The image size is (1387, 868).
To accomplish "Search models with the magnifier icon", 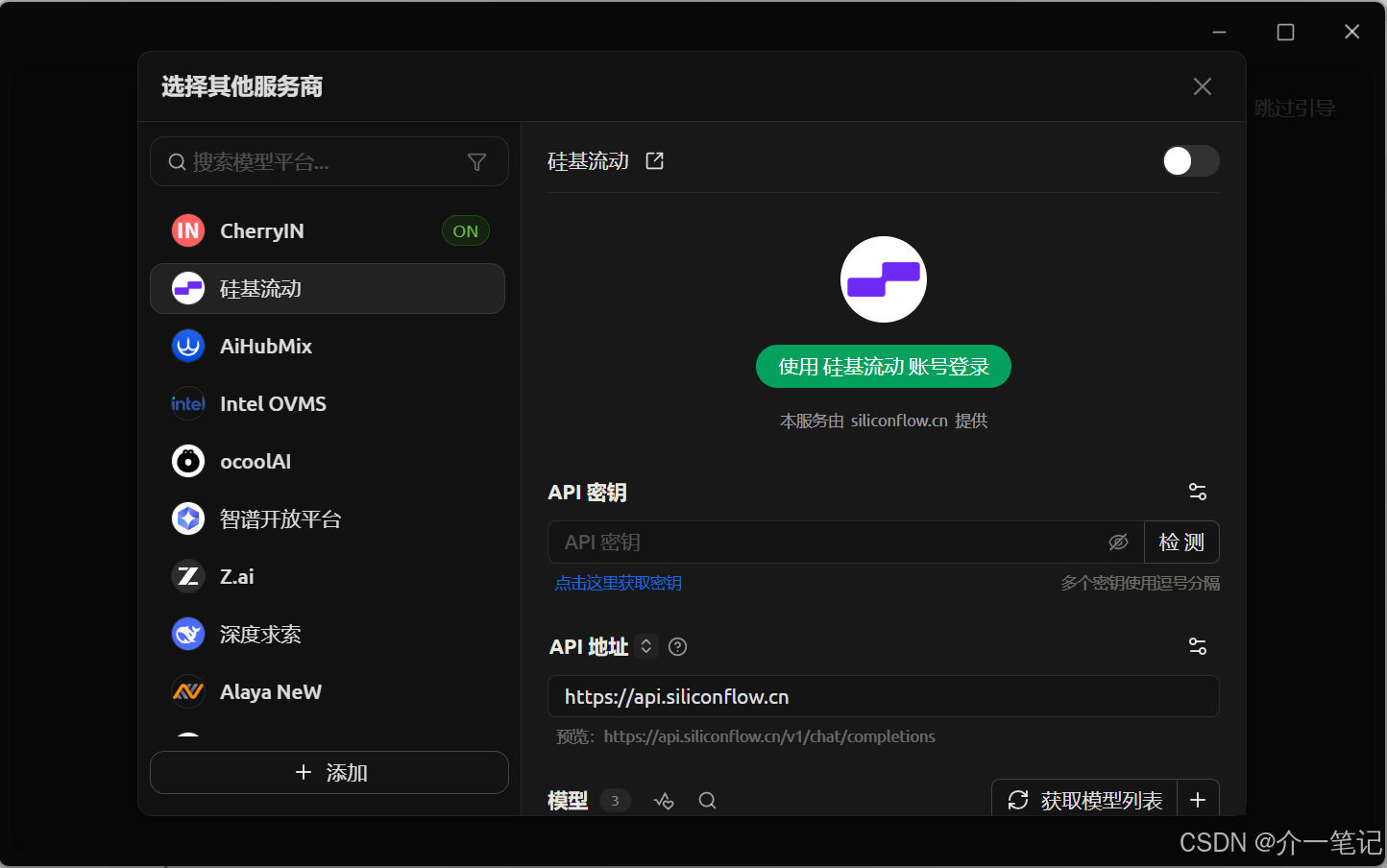I will point(708,801).
